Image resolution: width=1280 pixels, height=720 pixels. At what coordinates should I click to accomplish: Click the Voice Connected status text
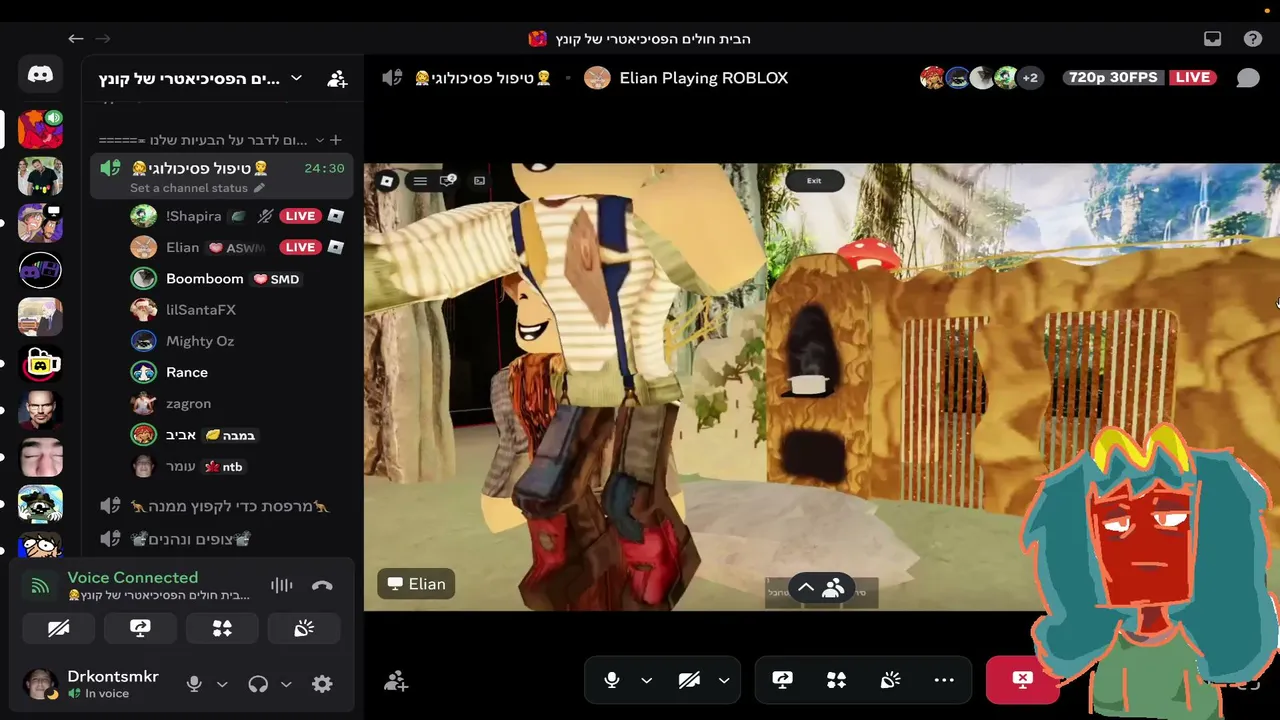pyautogui.click(x=133, y=577)
